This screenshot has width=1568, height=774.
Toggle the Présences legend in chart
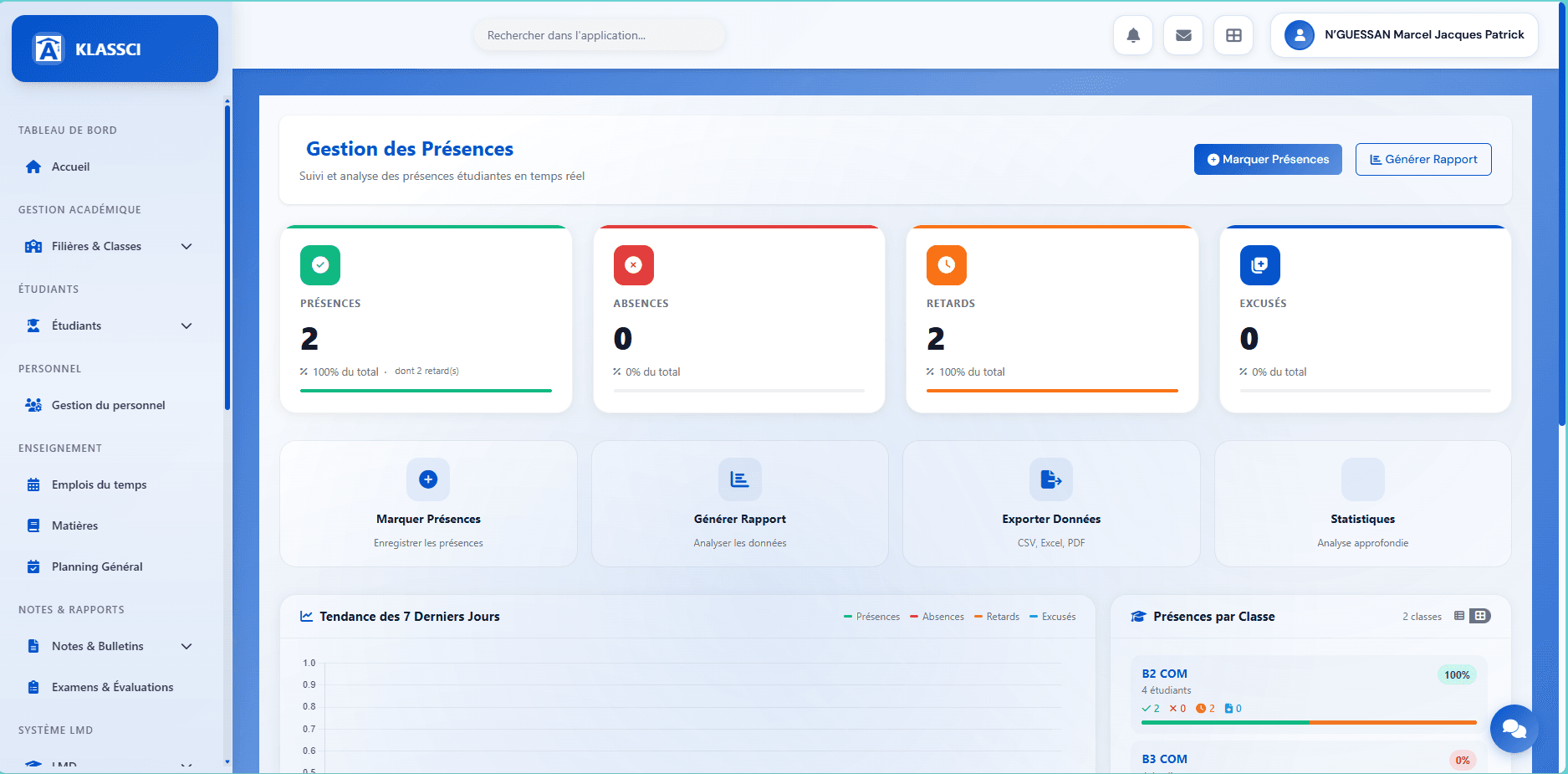[872, 616]
